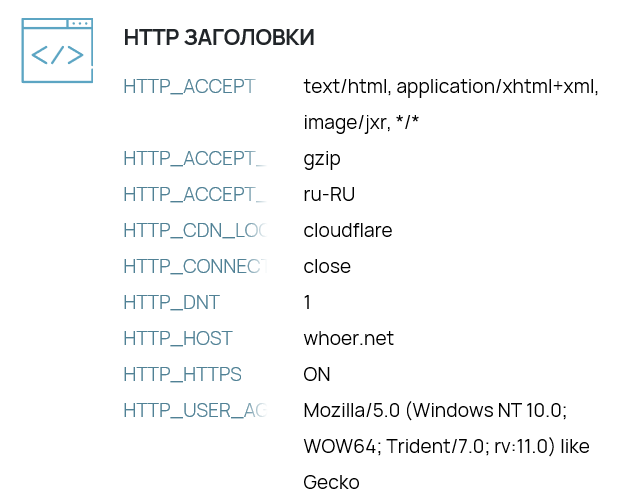Image resolution: width=640 pixels, height=501 pixels.
Task: Click the HTTP_CDN_LOO header label
Action: tap(194, 230)
